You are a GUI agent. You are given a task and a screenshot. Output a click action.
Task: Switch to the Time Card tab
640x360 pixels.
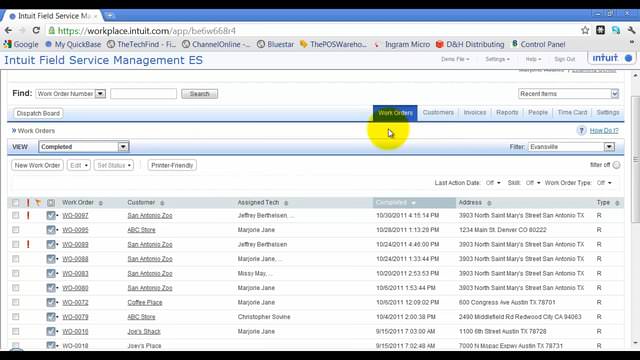tap(572, 113)
